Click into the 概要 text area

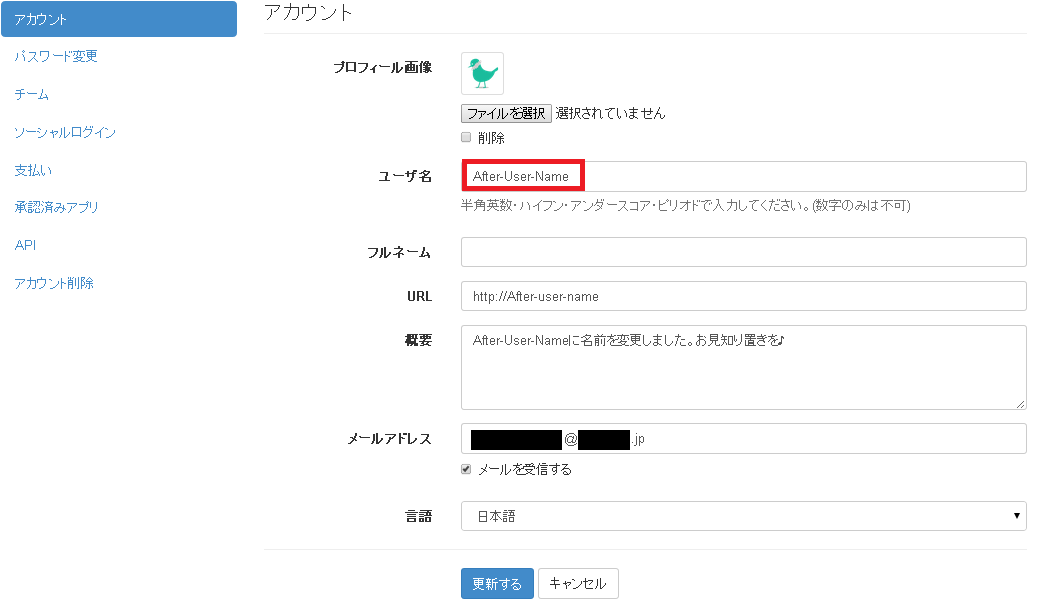pos(743,367)
